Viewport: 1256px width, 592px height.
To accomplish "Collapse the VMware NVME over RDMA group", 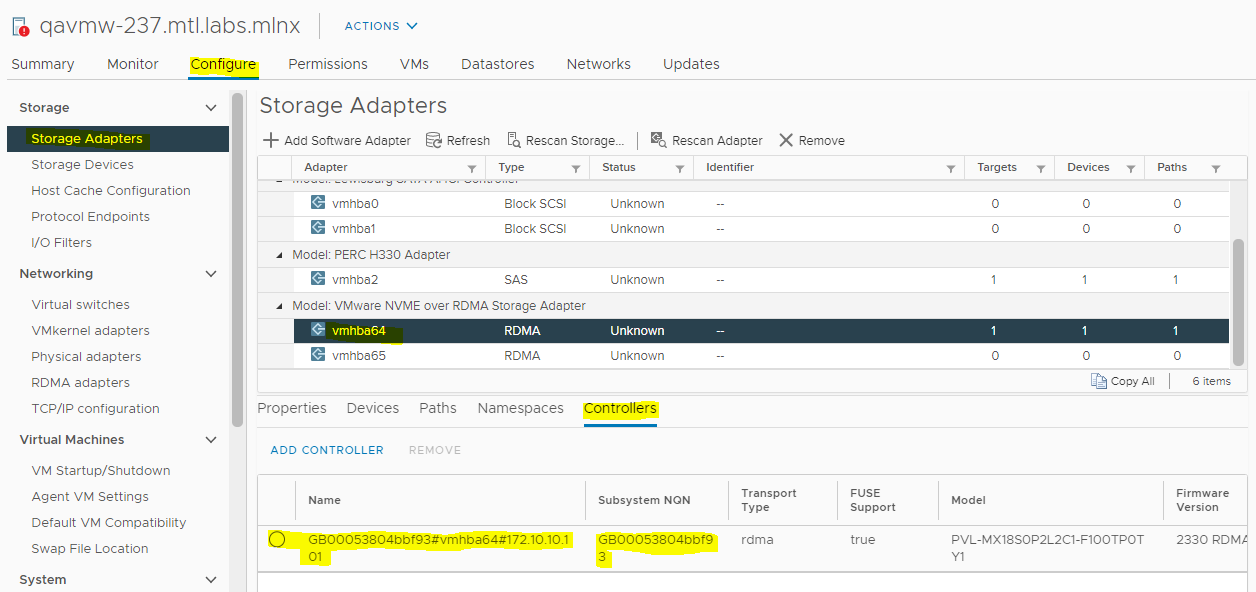I will [280, 306].
